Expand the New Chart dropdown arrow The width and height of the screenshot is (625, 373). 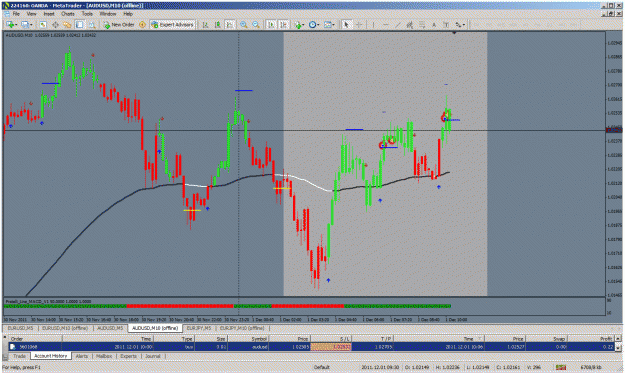pyautogui.click(x=16, y=25)
